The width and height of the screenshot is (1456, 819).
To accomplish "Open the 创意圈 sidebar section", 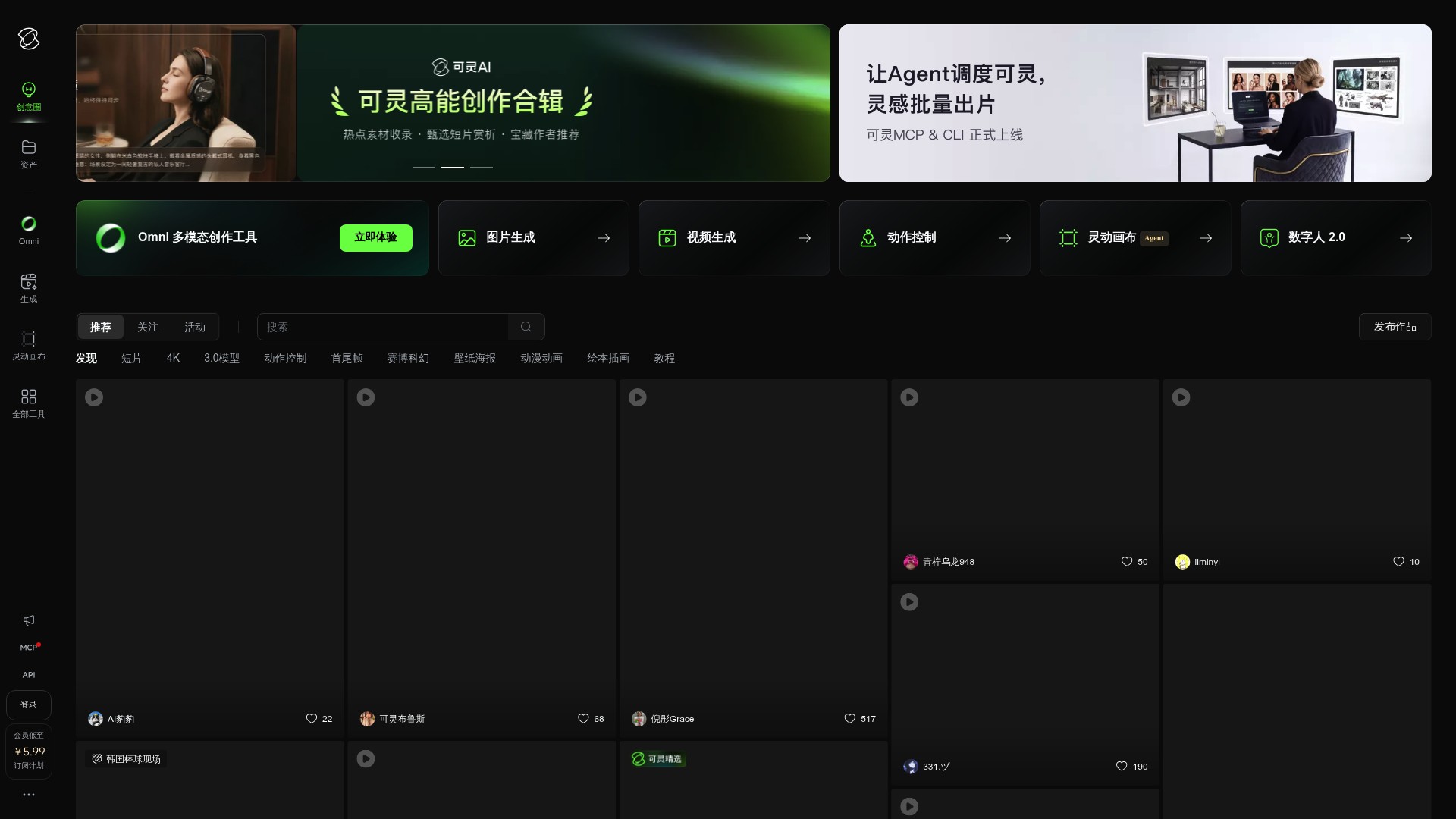I will 29,97.
